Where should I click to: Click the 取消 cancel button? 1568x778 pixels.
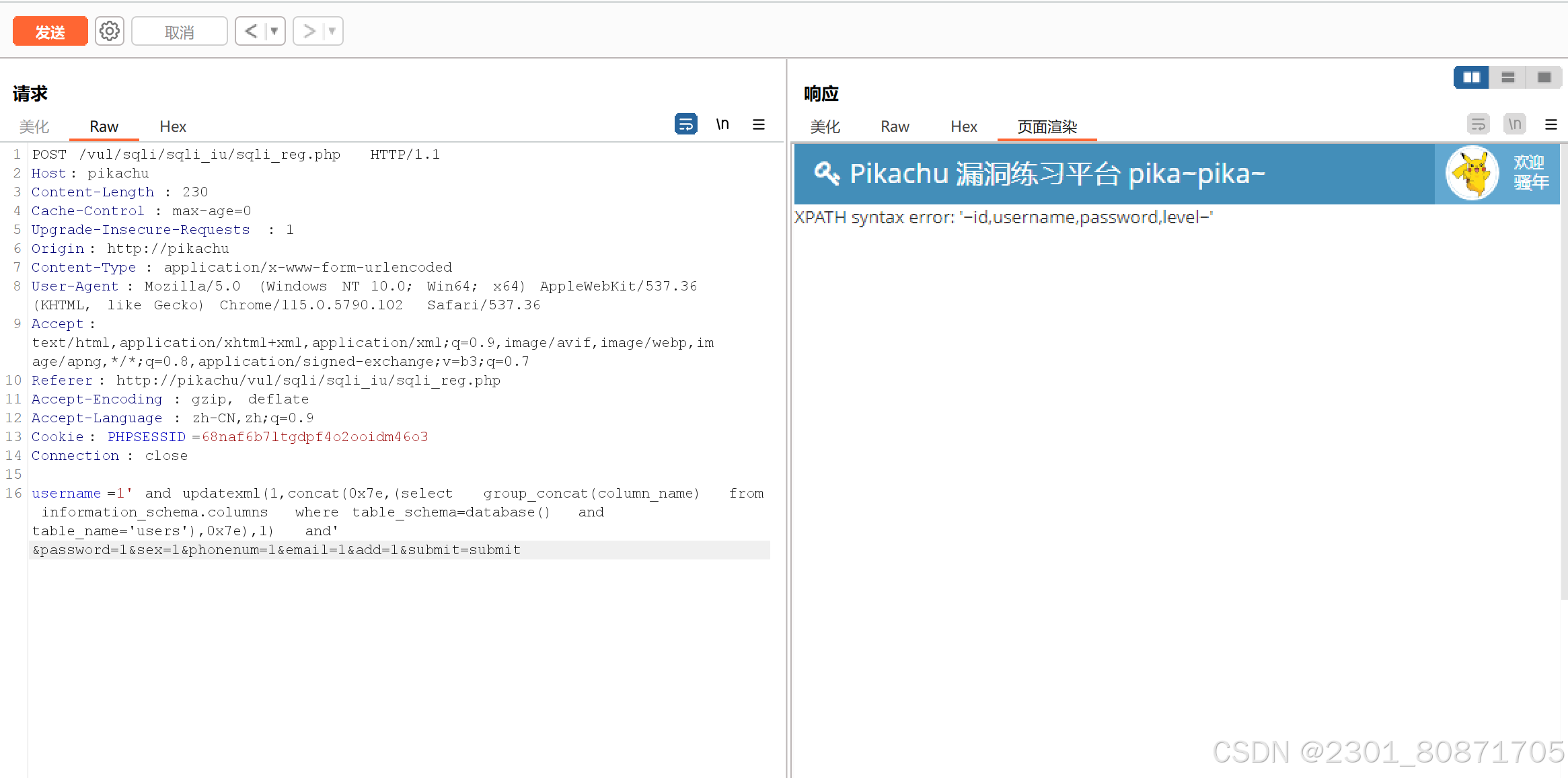pos(179,32)
